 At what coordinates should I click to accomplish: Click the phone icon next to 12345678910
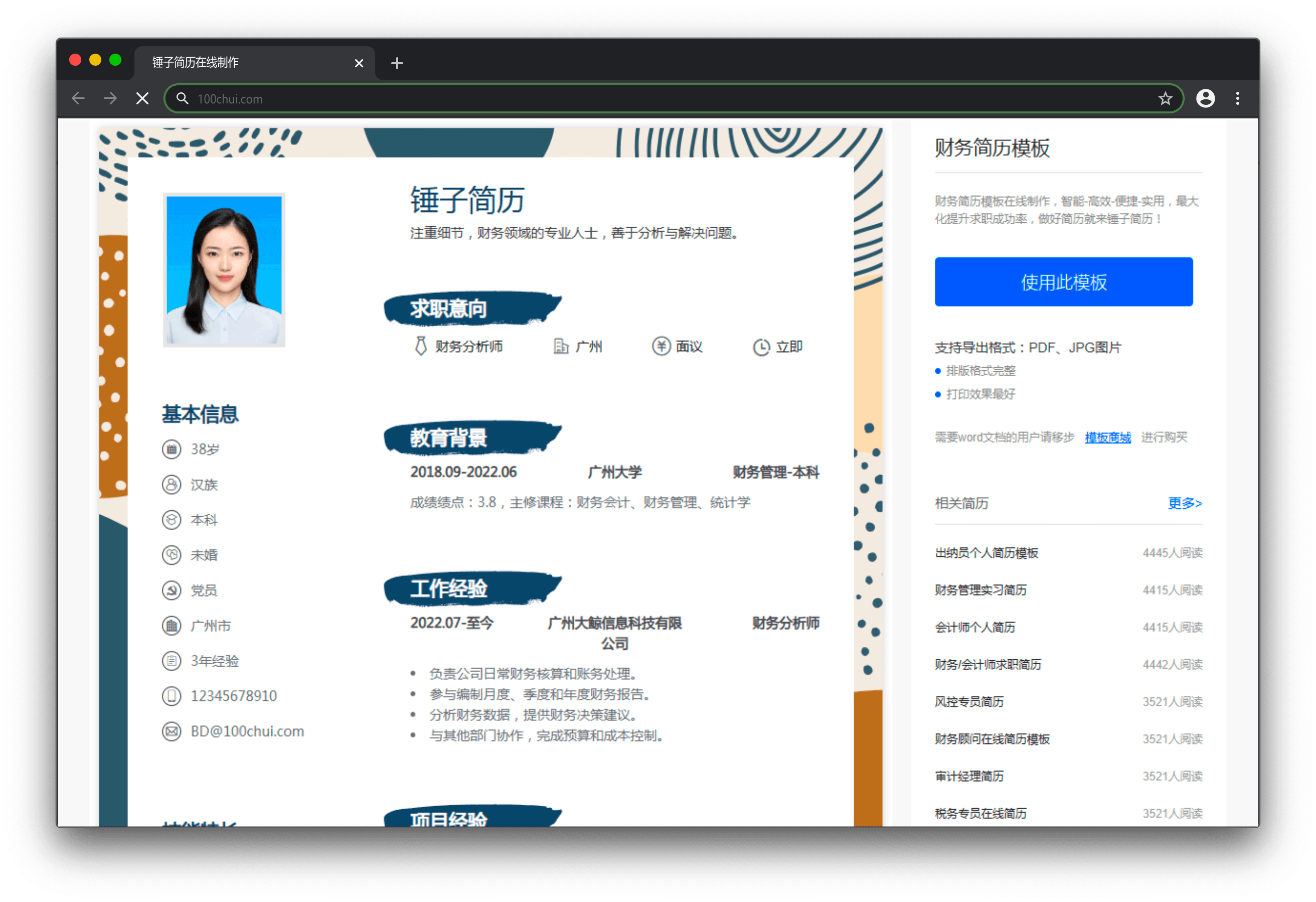pos(172,696)
